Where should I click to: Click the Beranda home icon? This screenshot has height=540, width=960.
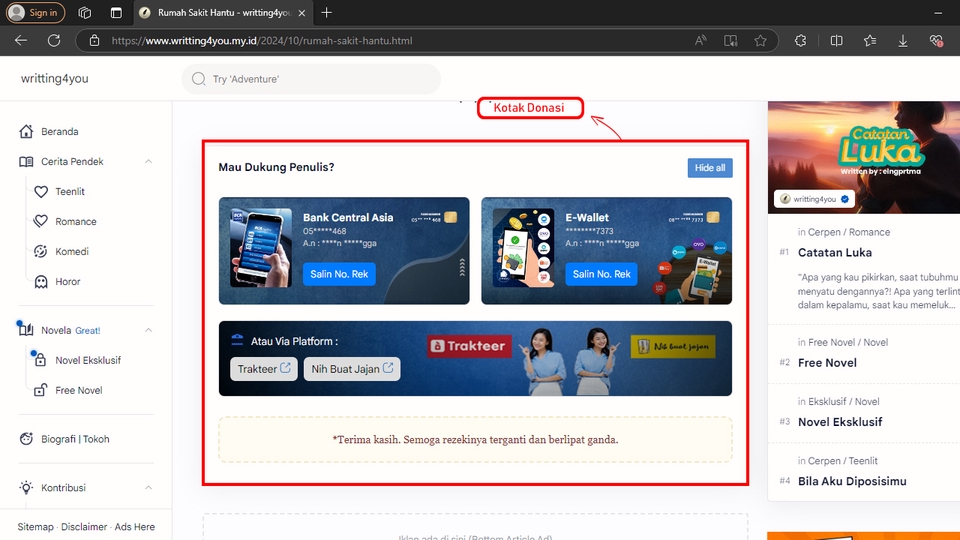(26, 131)
